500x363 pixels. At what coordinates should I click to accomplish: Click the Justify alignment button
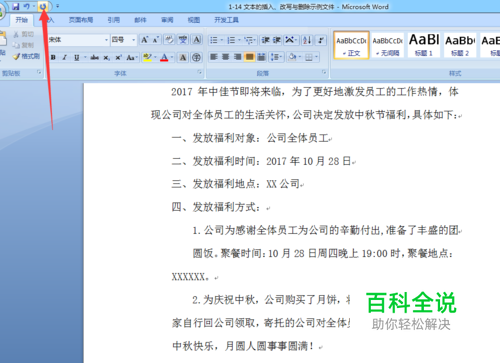click(249, 57)
